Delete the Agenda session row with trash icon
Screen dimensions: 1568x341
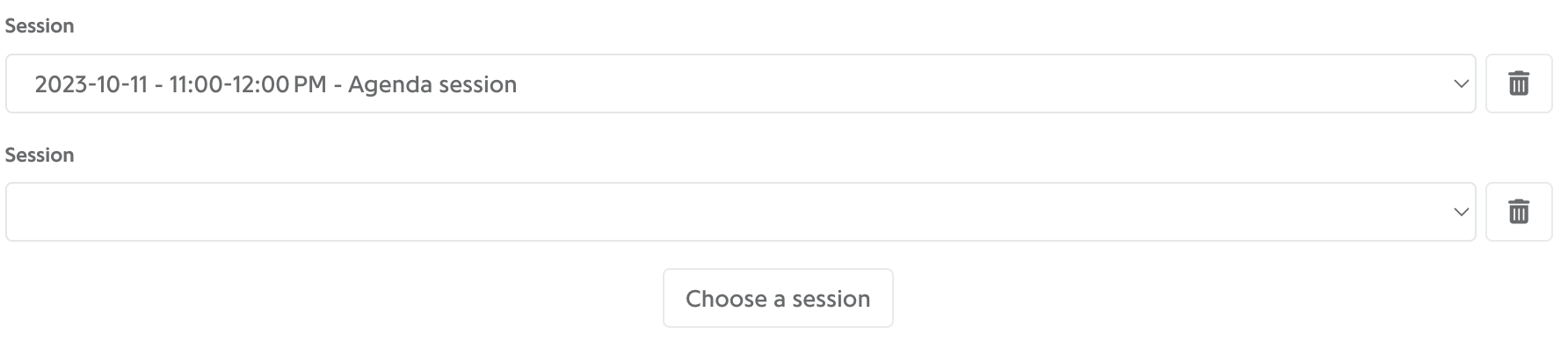(1519, 83)
